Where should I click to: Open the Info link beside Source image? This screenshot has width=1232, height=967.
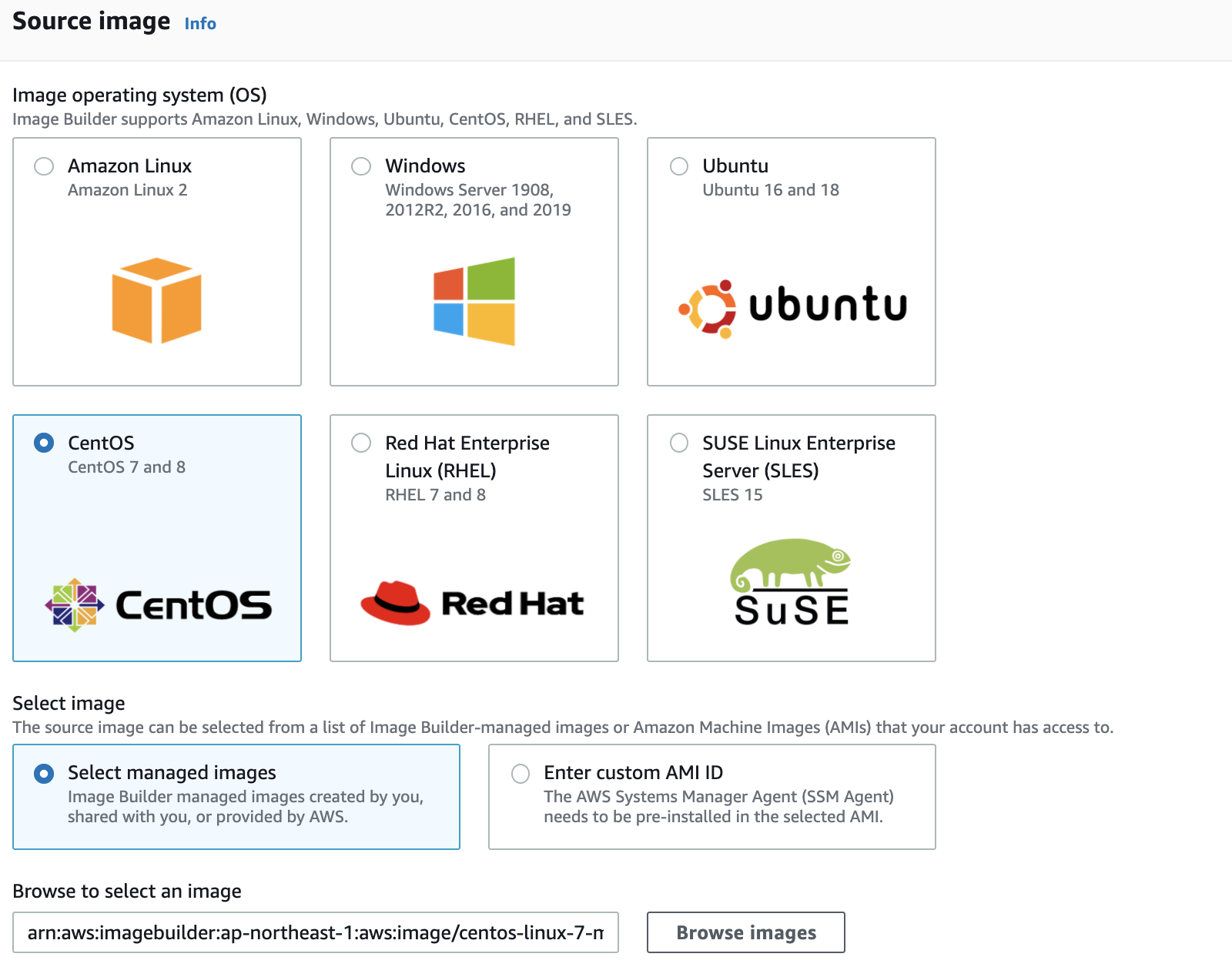pyautogui.click(x=200, y=24)
